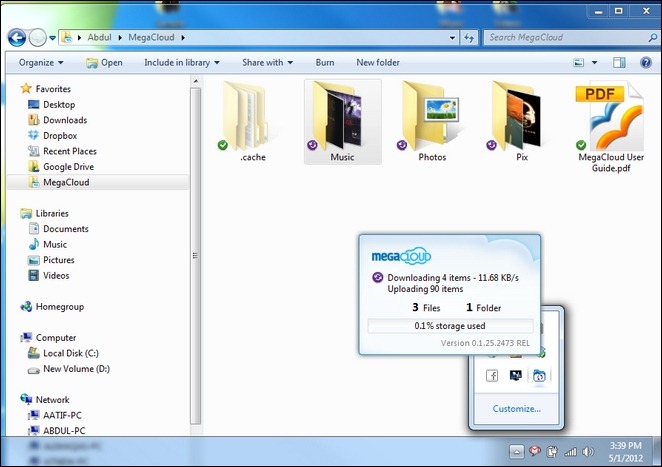Click the Back navigation arrow
The width and height of the screenshot is (662, 467).
click(x=17, y=38)
